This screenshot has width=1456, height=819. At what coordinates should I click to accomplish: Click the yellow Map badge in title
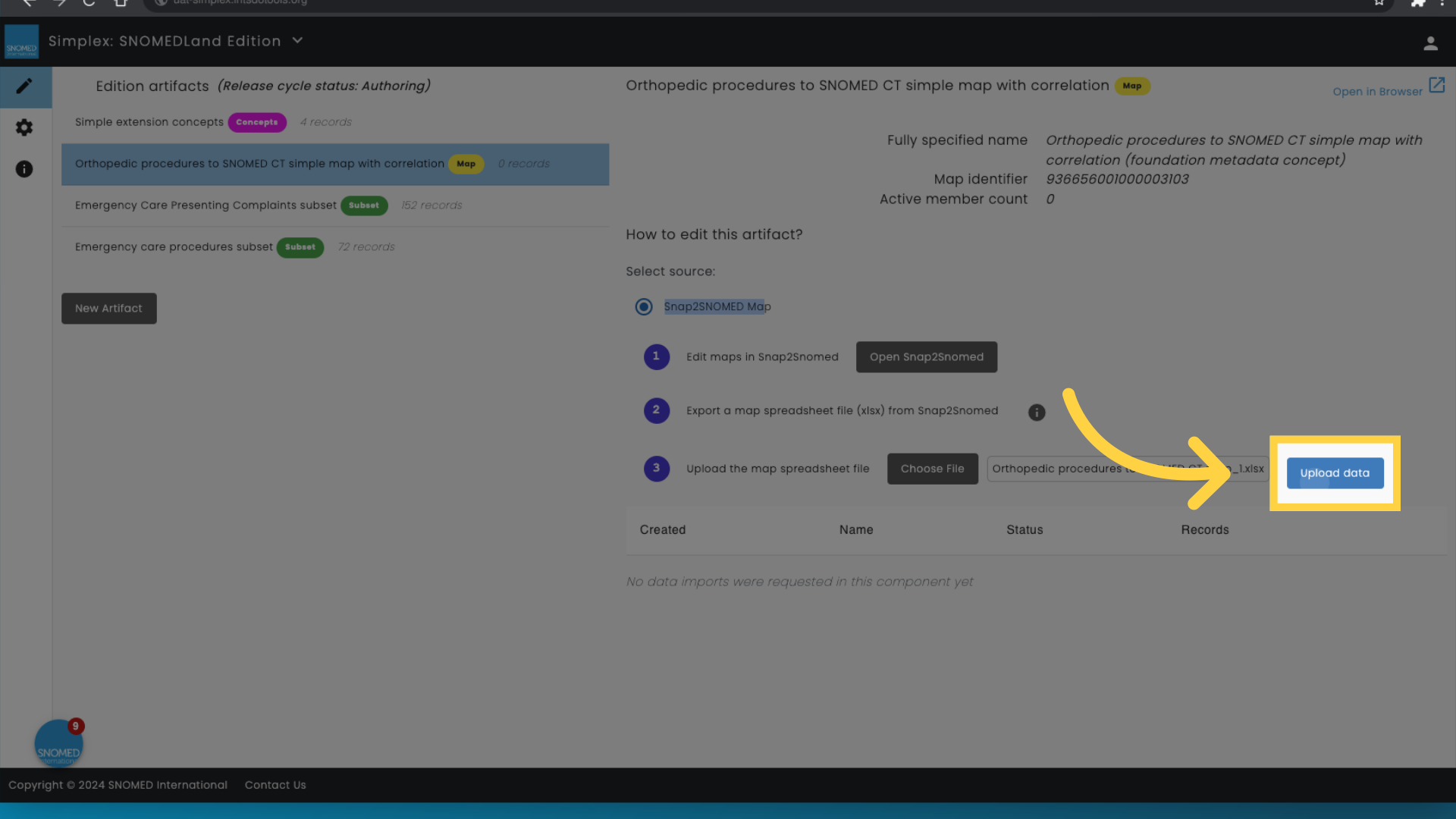[x=1132, y=86]
